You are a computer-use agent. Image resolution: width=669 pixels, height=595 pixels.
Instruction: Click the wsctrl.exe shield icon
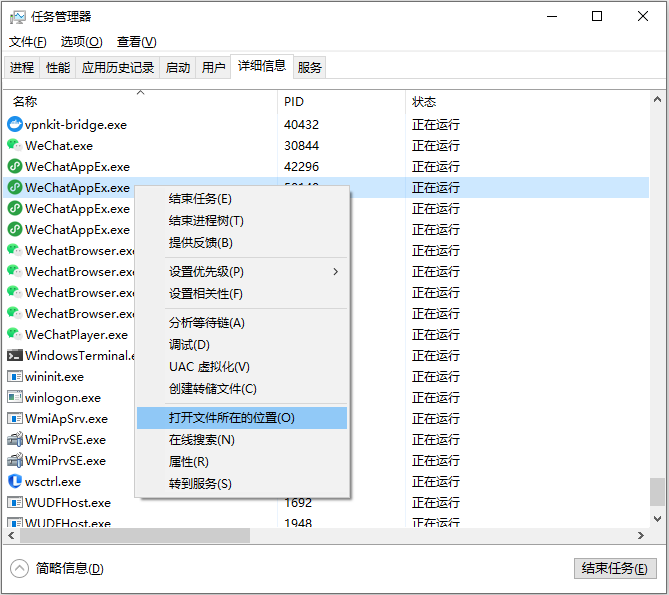click(15, 481)
